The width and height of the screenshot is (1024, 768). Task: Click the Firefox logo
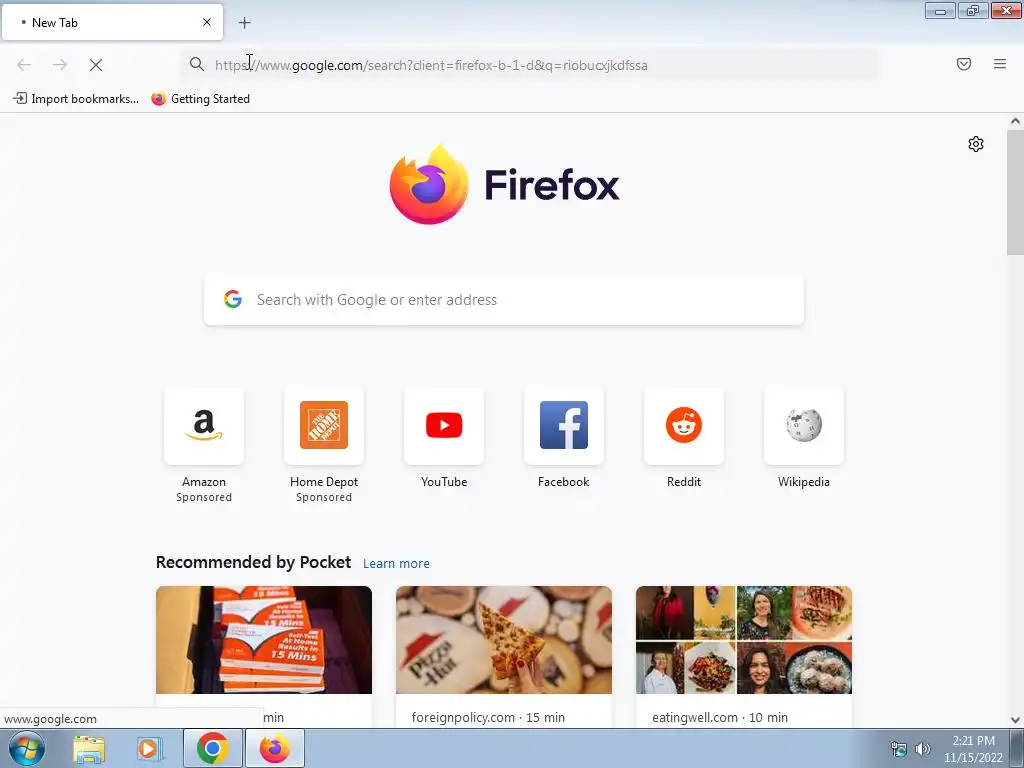click(504, 184)
